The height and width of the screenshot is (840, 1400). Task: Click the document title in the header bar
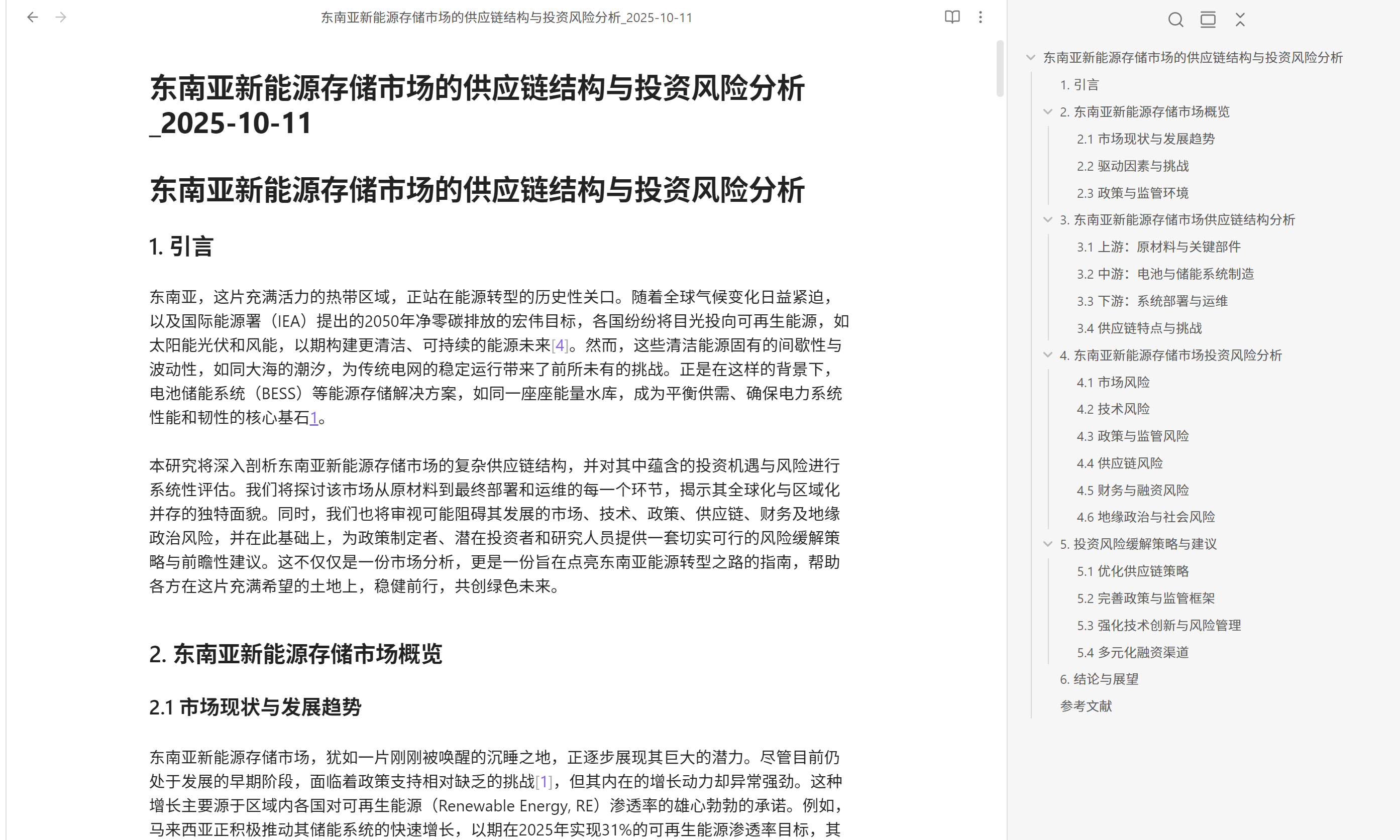(x=506, y=18)
